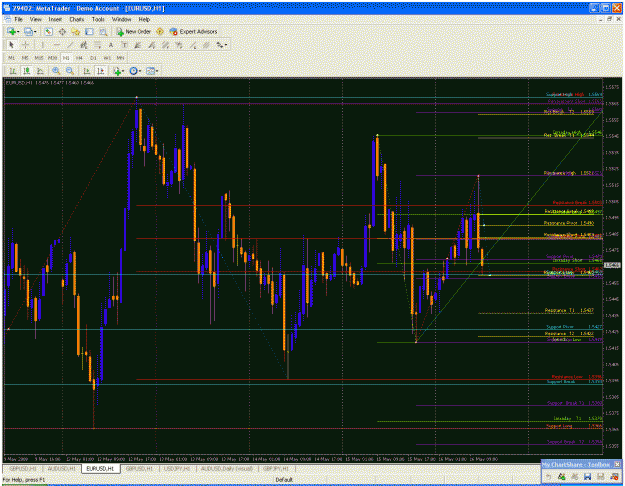Expand the Periods dropdown arrow
The width and height of the screenshot is (625, 486).
point(140,71)
